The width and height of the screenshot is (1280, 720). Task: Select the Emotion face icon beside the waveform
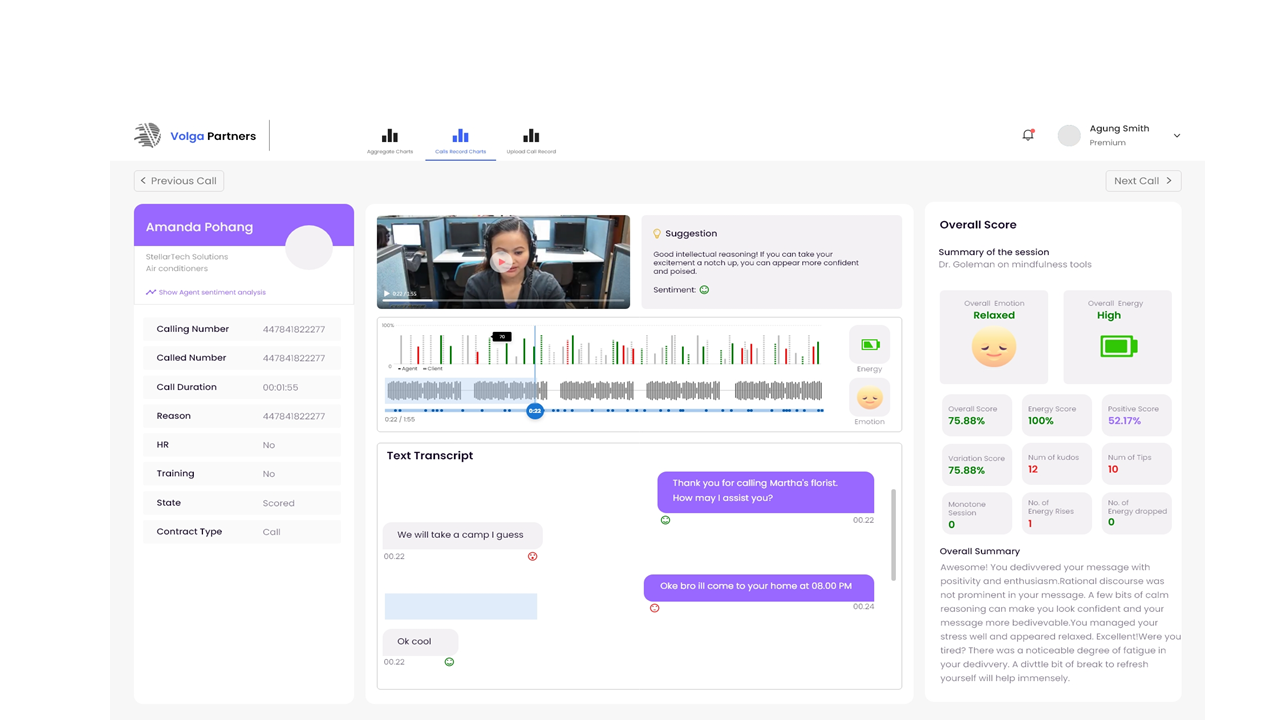869,398
